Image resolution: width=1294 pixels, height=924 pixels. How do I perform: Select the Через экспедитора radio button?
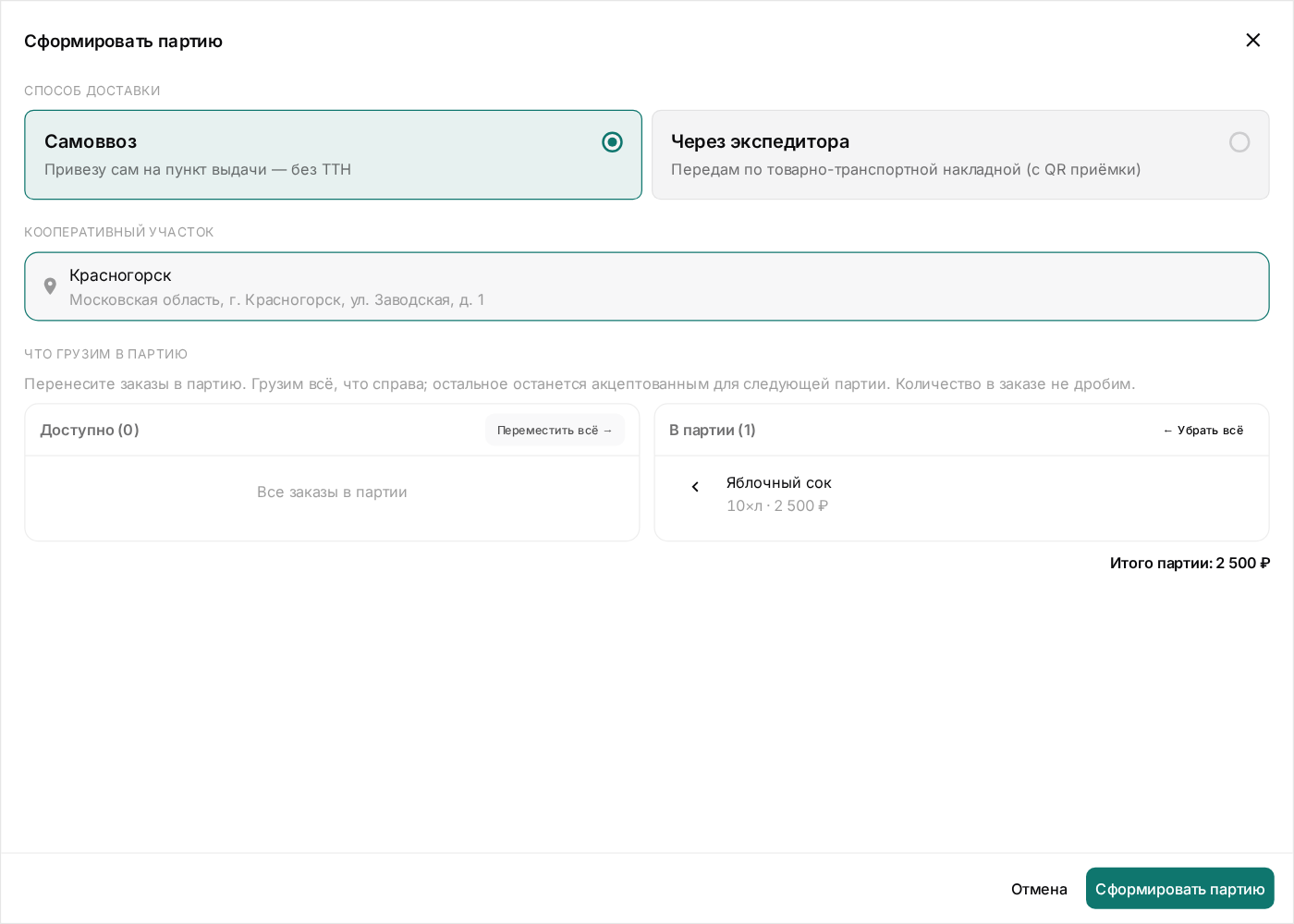pos(1239,141)
